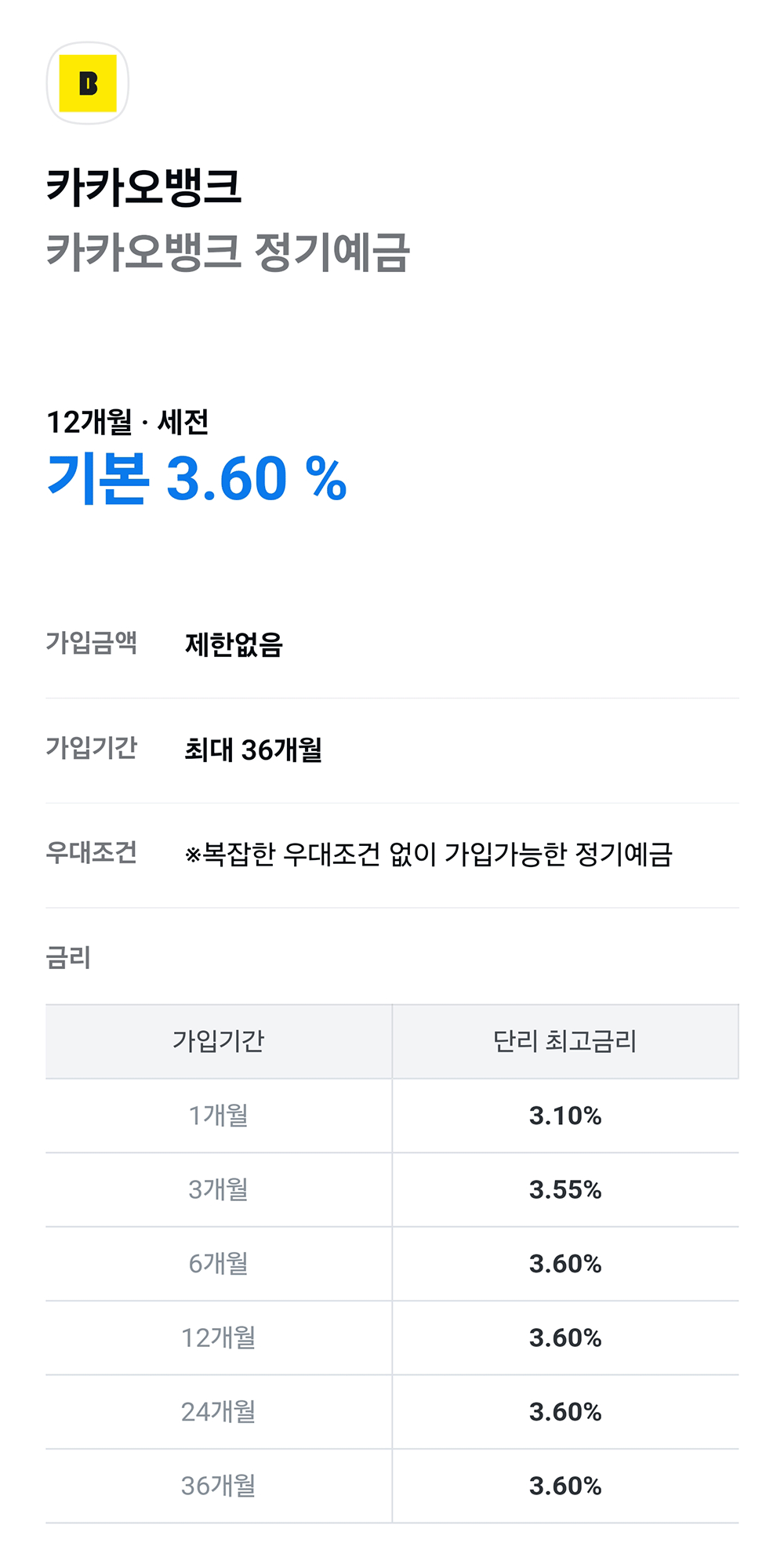The image size is (784, 1568).
Task: Select the 24개월 row in rate table
Action: (x=219, y=1411)
